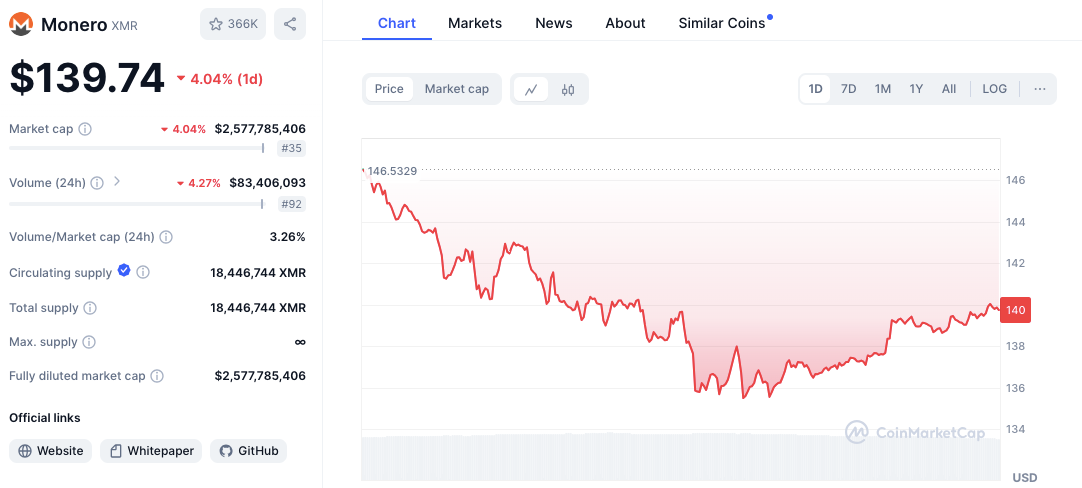Open the chart's three-dot more options menu
This screenshot has height=488, width=1082.
[1040, 89]
